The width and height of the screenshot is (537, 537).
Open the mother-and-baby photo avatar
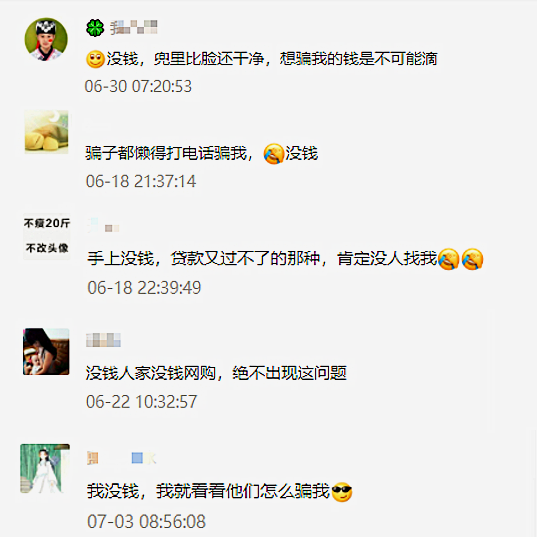(x=46, y=352)
